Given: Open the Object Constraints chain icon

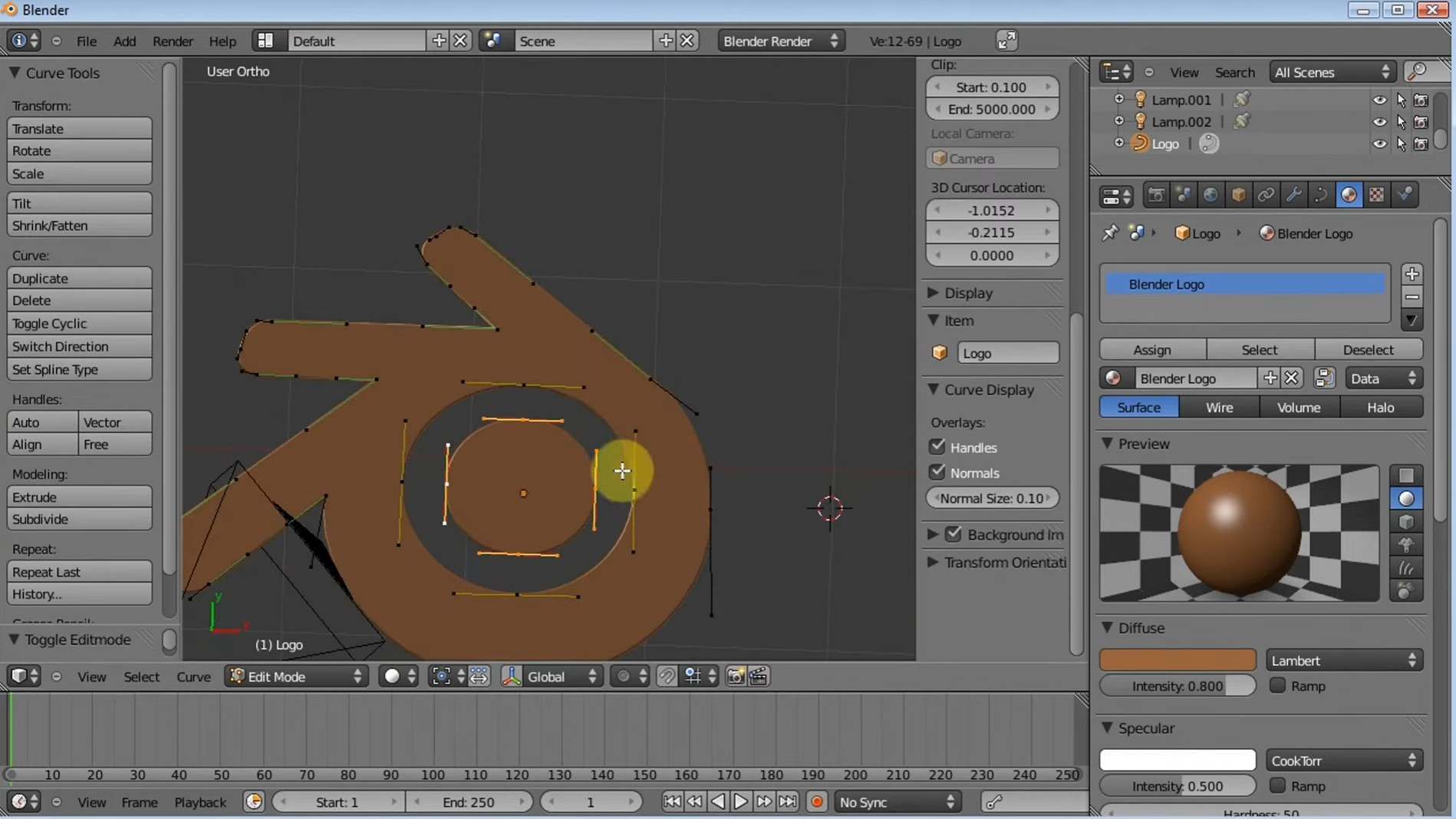Looking at the screenshot, I should tap(1267, 195).
